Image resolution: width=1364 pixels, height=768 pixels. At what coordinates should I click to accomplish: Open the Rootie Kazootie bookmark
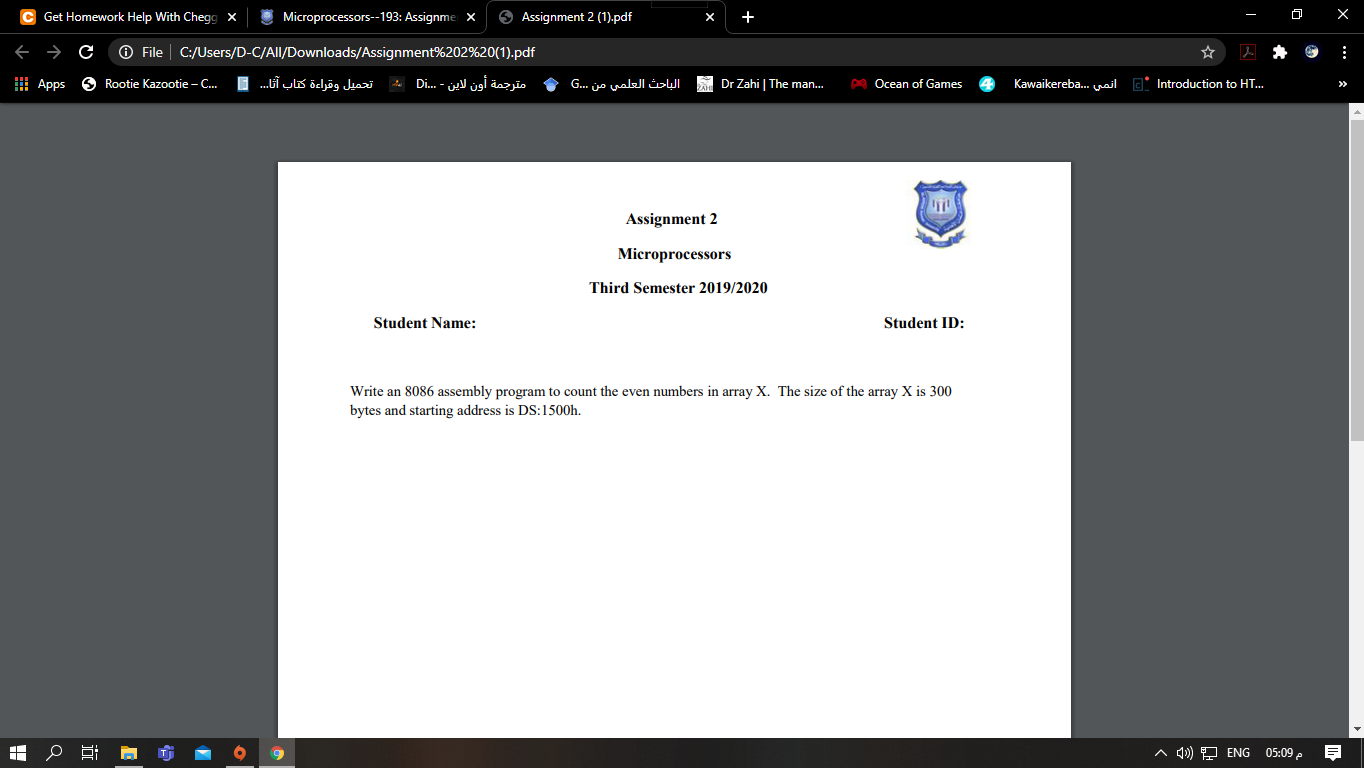pyautogui.click(x=150, y=84)
